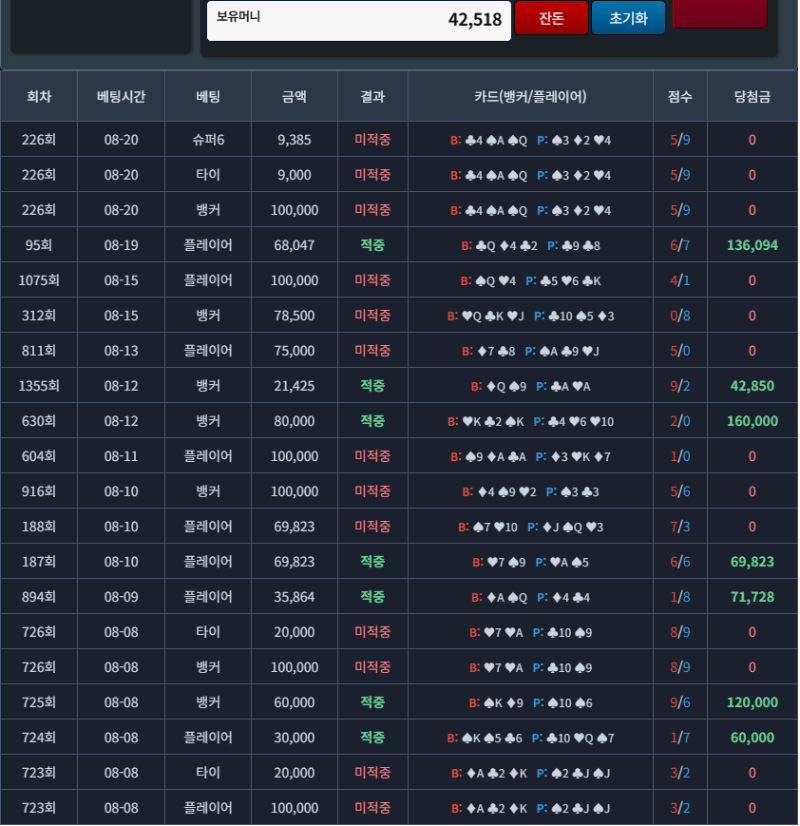Click the 보유머니 balance field showing 42,518

click(359, 20)
